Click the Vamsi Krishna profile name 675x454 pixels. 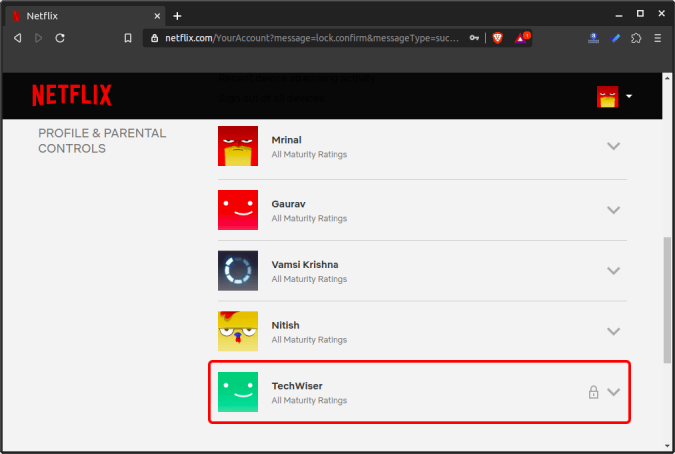[305, 265]
